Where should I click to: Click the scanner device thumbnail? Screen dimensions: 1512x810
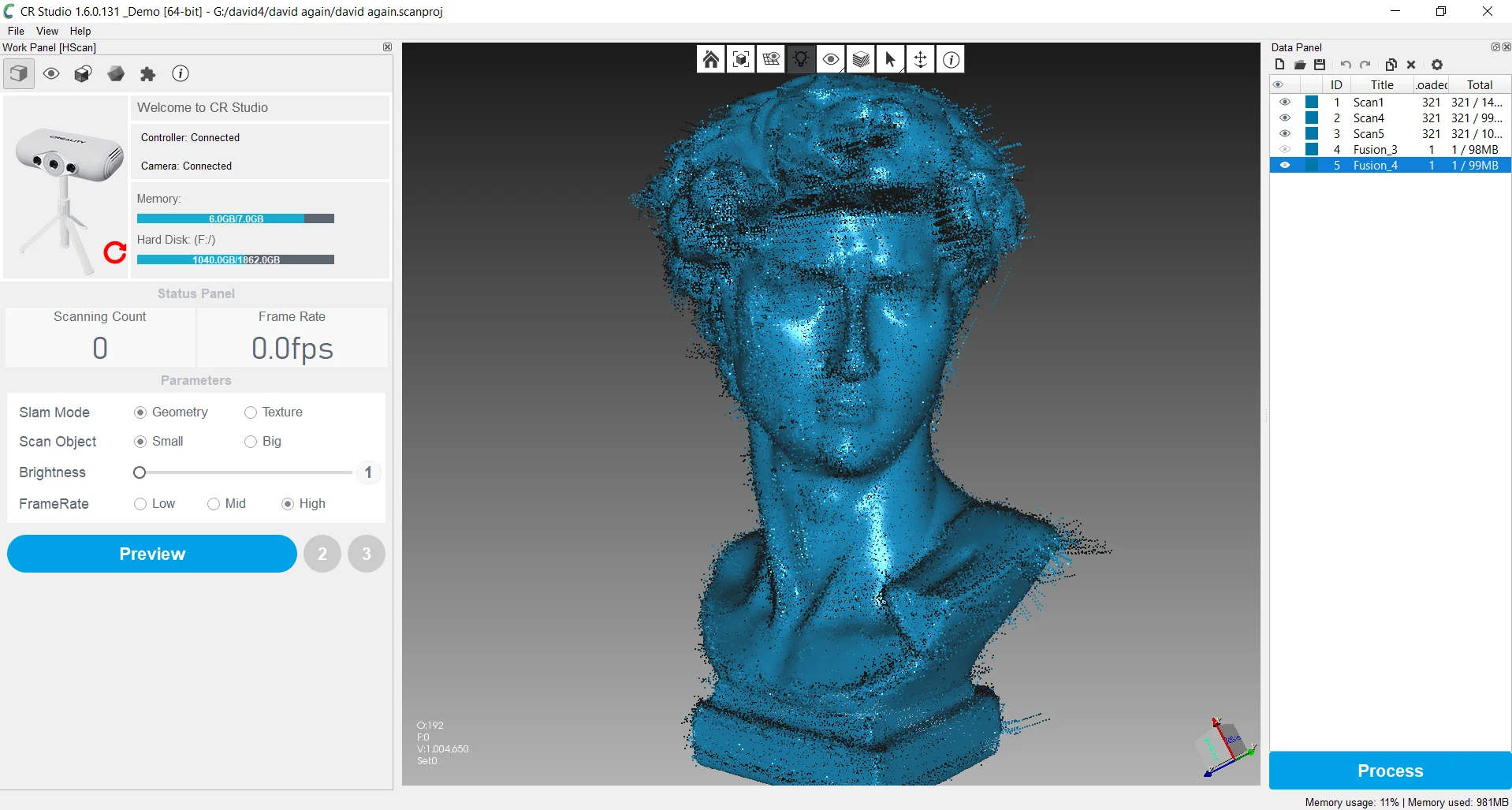point(65,188)
